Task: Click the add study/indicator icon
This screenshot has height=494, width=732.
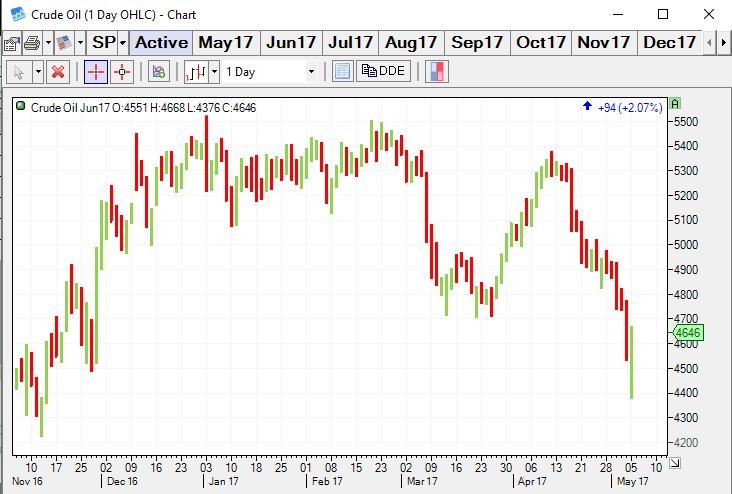Action: (159, 72)
